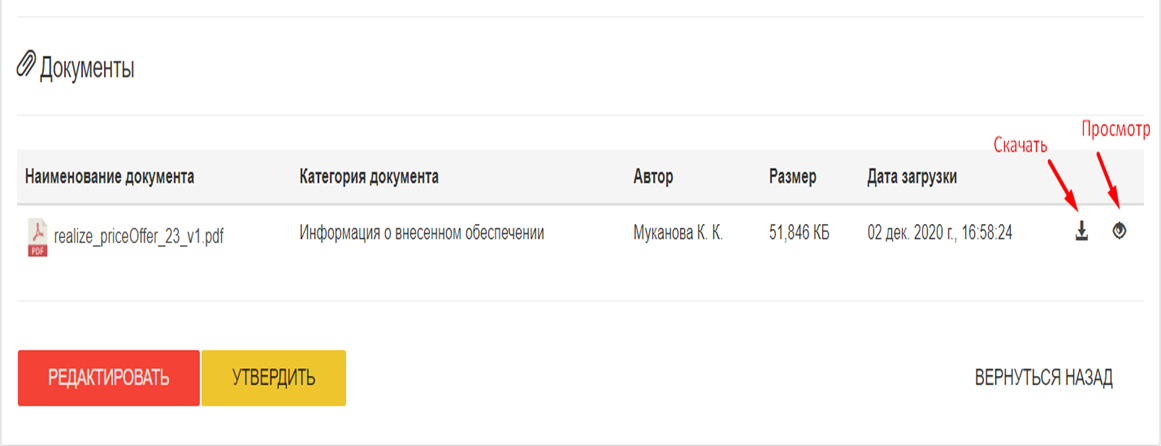Click the red Просмотр annotation label
1161x446 pixels.
(x=1116, y=130)
